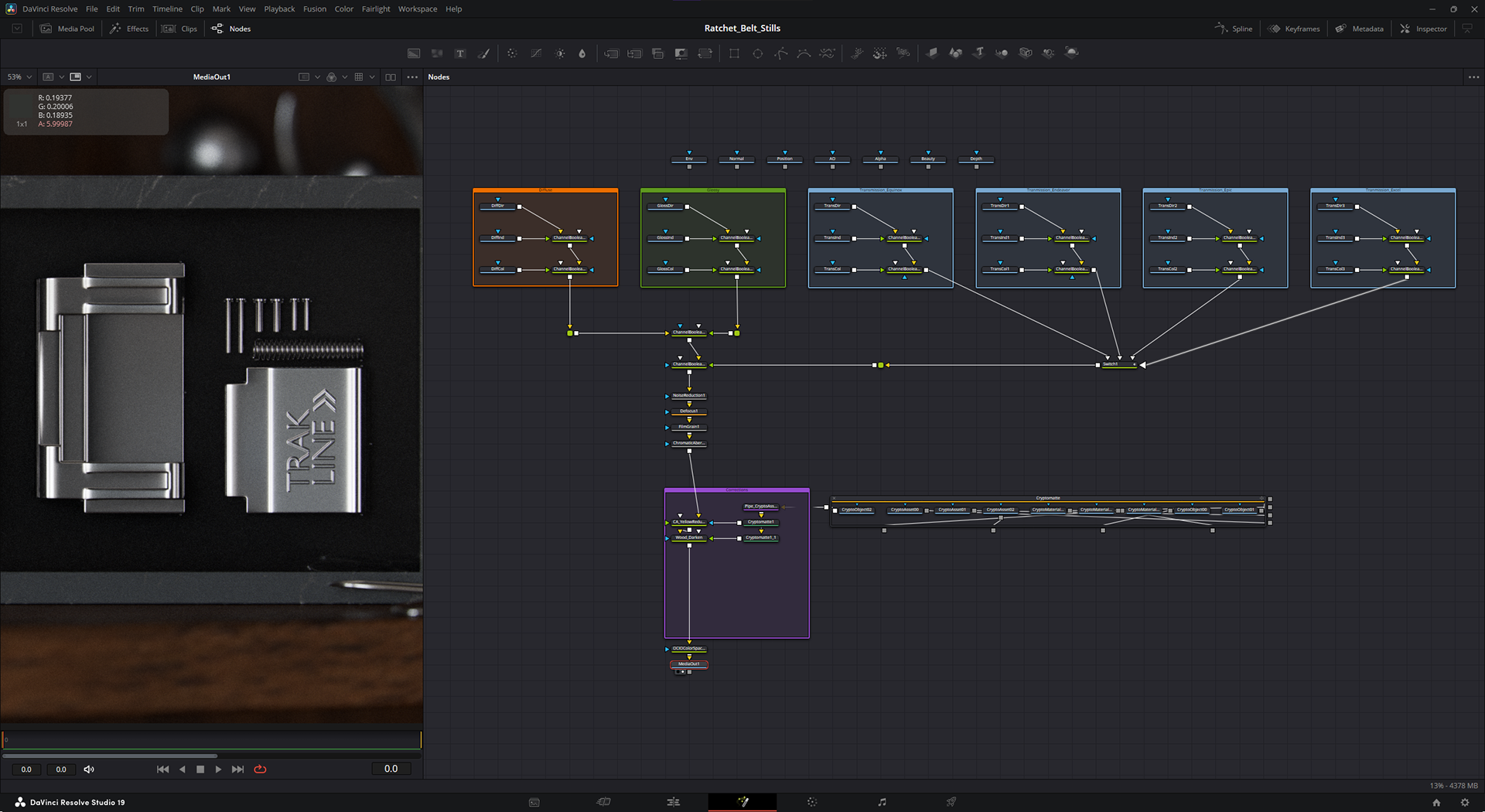1485x812 pixels.
Task: Add a Background tool from the toolbar
Action: coord(414,53)
